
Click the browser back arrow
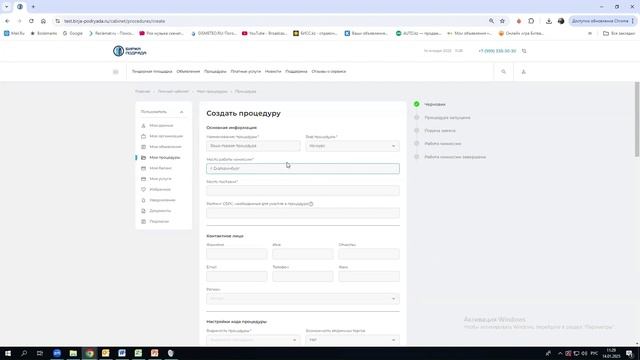point(7,21)
